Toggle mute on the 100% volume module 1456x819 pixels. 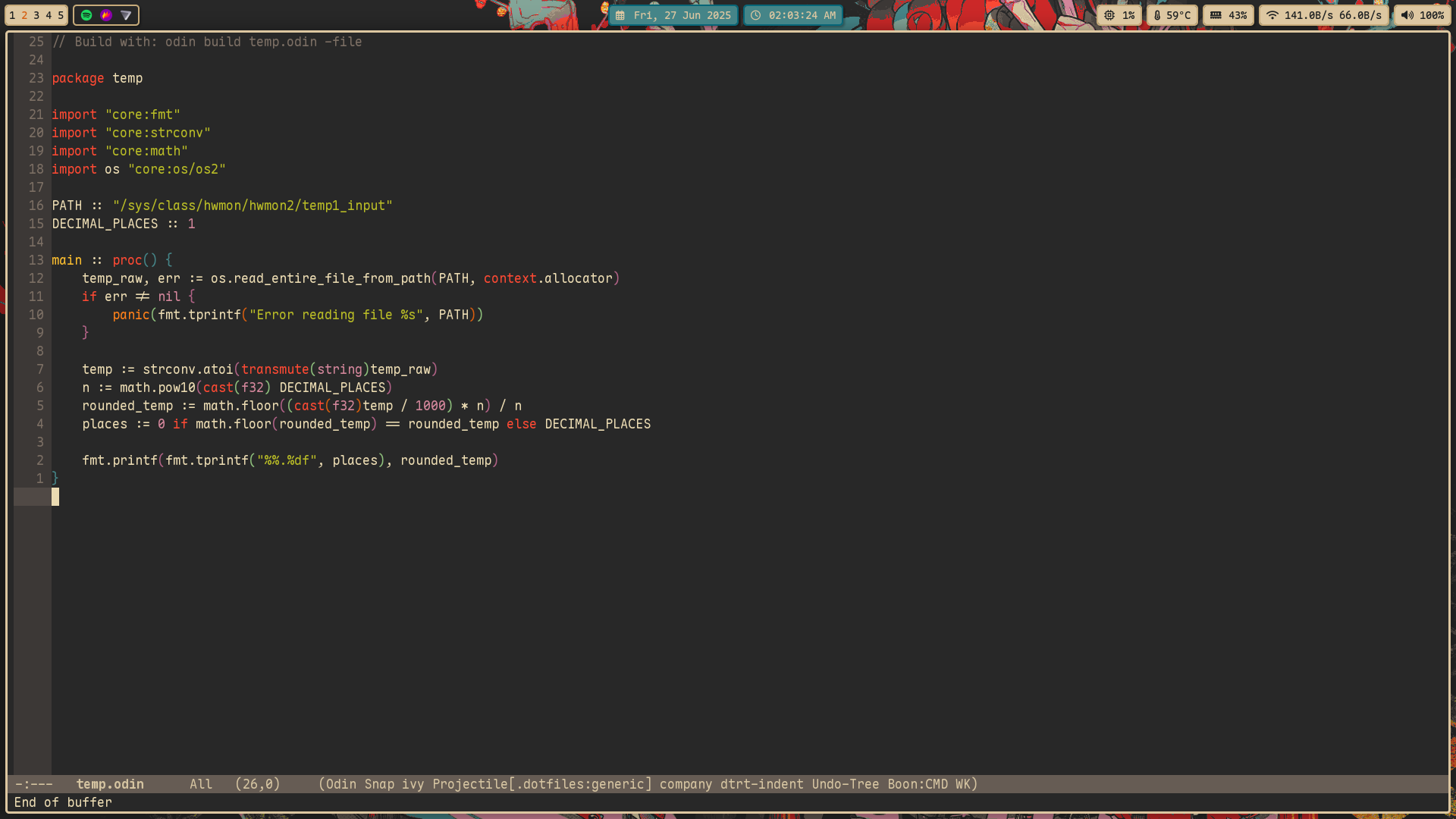(x=1422, y=15)
